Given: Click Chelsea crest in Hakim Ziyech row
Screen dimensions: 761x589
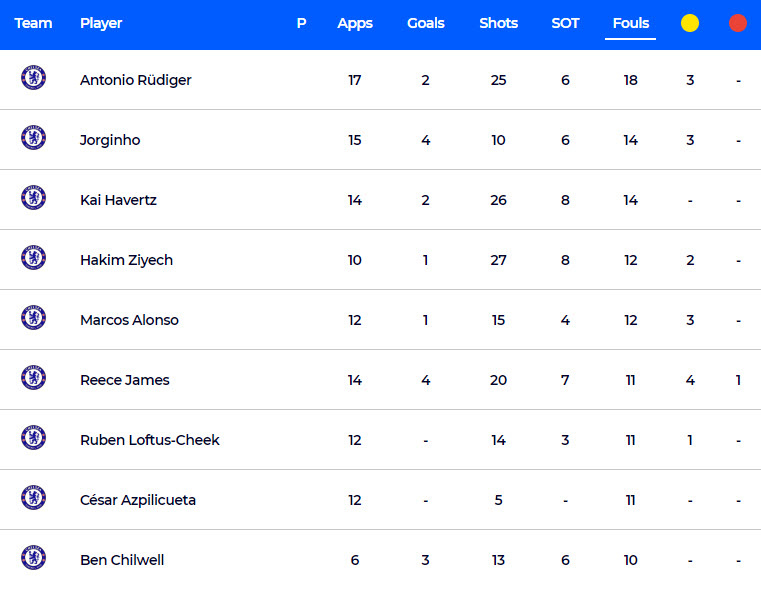Looking at the screenshot, I should pyautogui.click(x=33, y=258).
